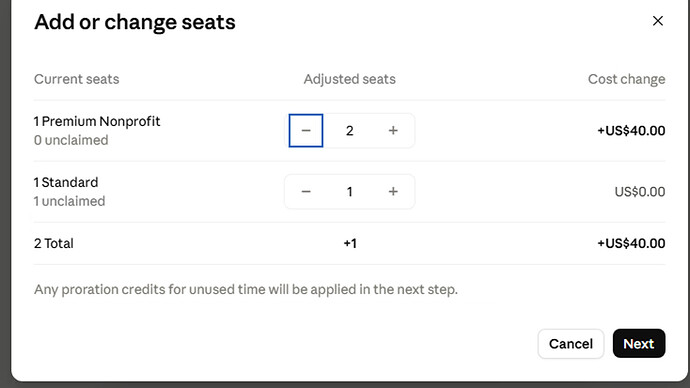Click the +1 total adjusted seats value
690x388 pixels.
(x=350, y=243)
